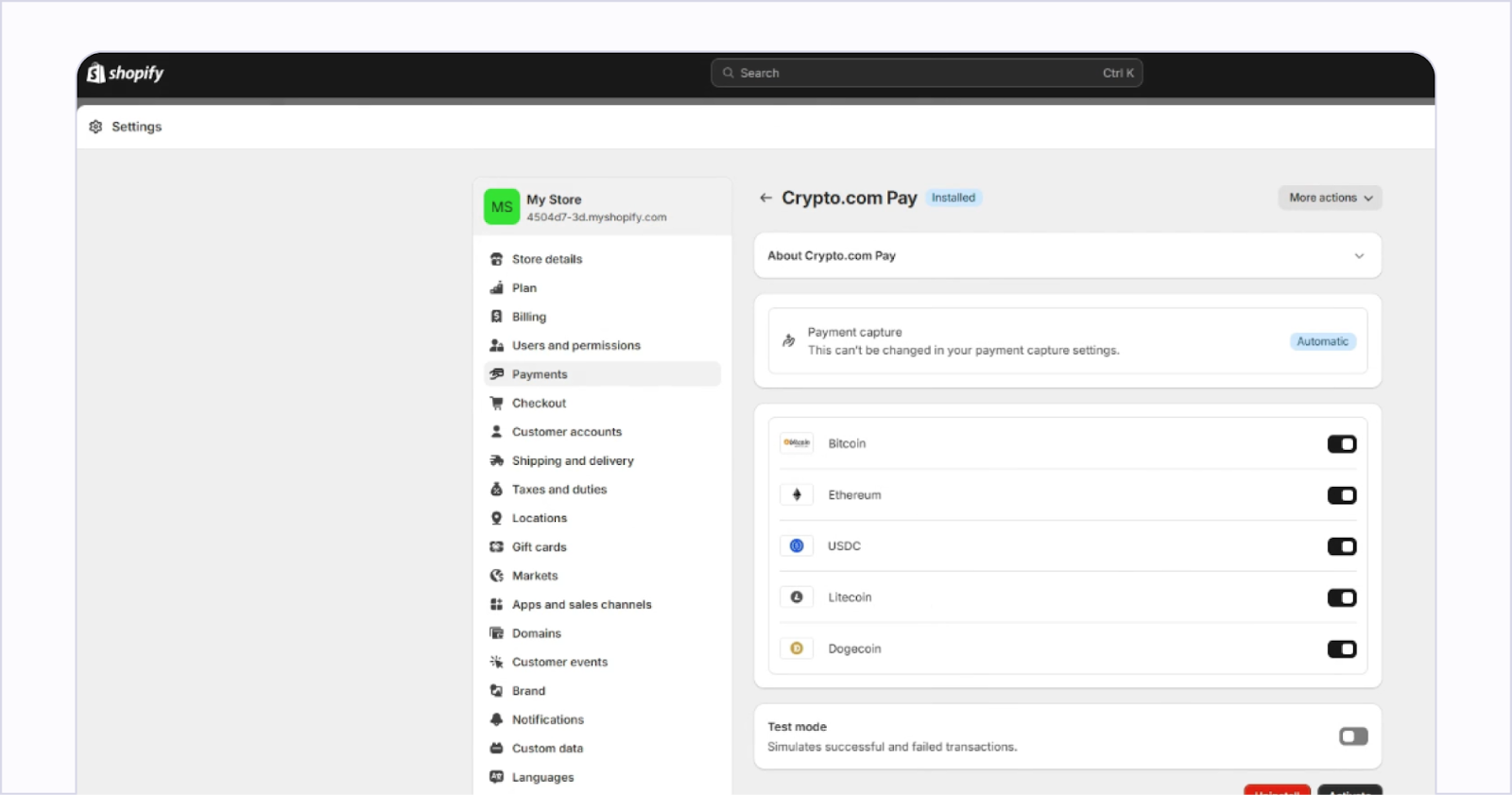Click the Domains icon
1512x795 pixels.
click(496, 633)
